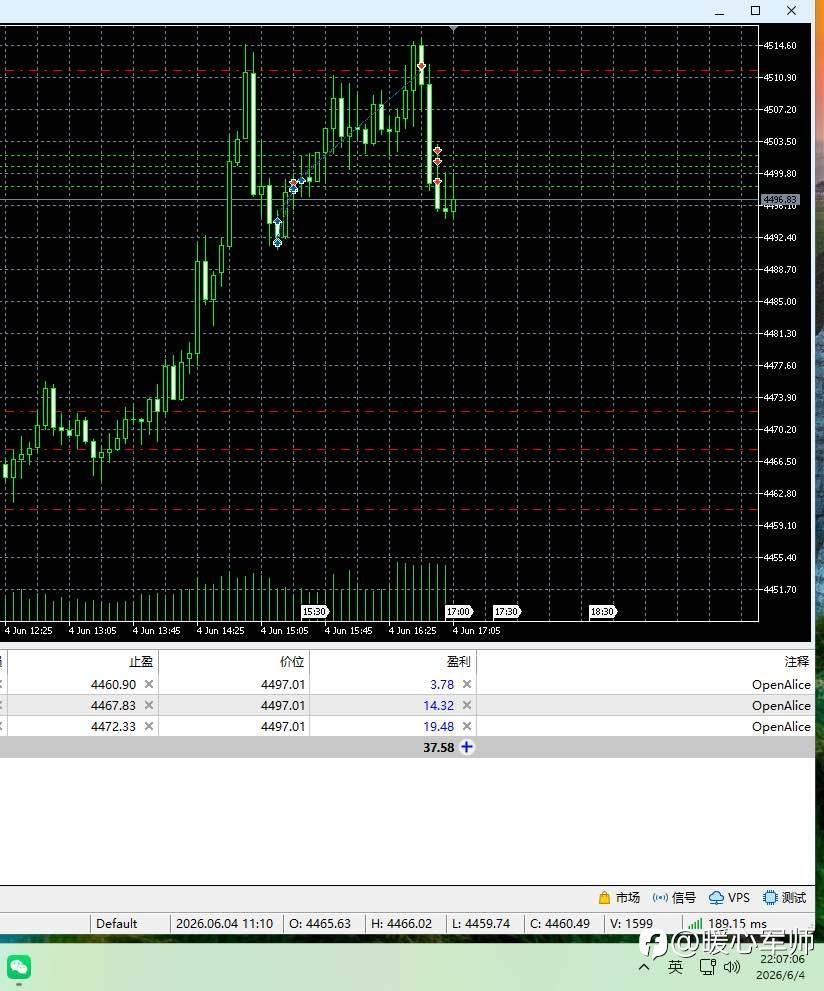Image resolution: width=824 pixels, height=991 pixels.
Task: Click the H: 4466.02 status entry
Action: [401, 923]
